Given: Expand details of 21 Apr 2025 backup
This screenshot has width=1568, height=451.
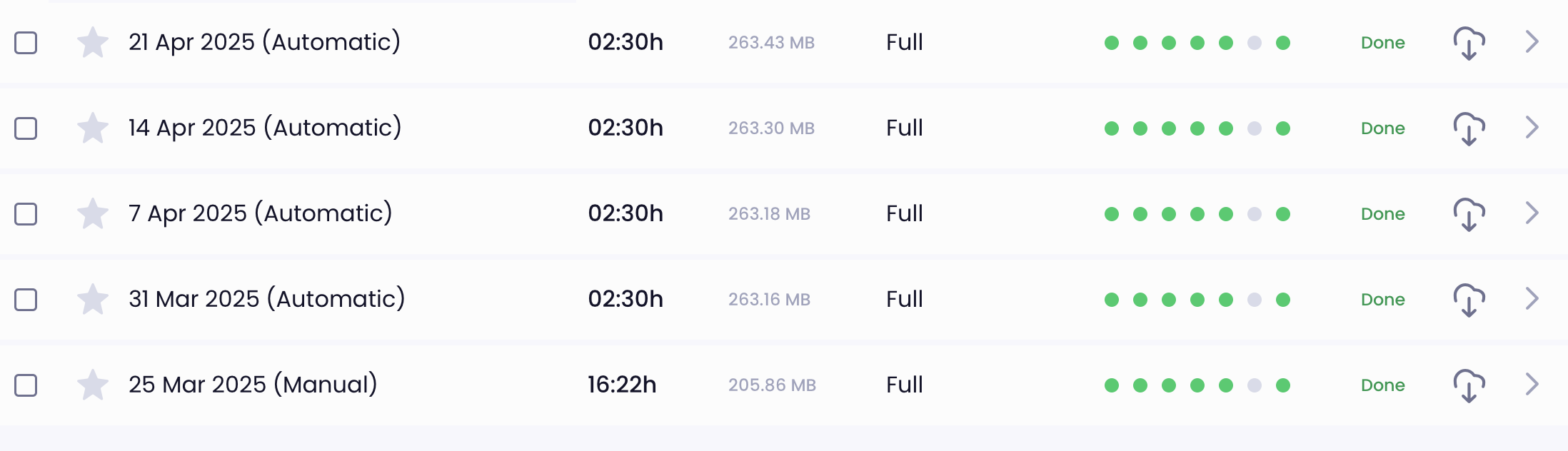Looking at the screenshot, I should tap(1532, 41).
